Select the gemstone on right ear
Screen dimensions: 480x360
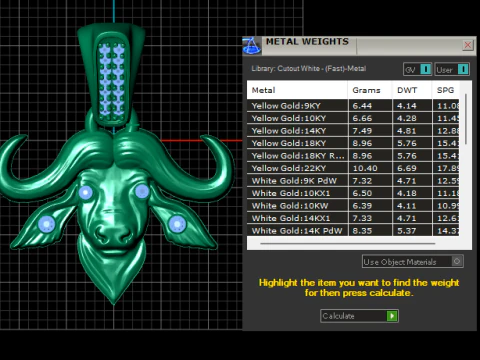(x=177, y=224)
